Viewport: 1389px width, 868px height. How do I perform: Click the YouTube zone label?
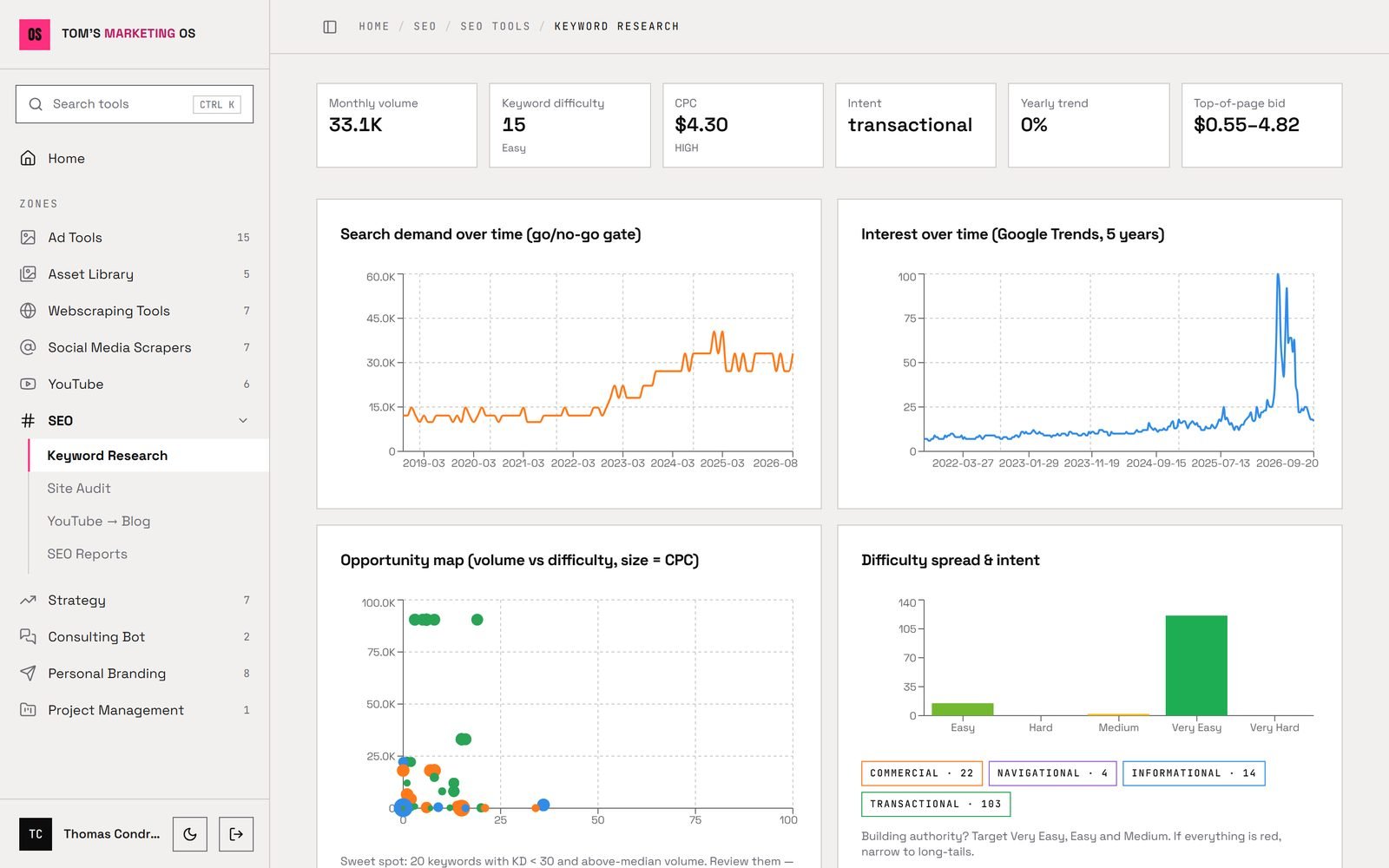[x=76, y=384]
